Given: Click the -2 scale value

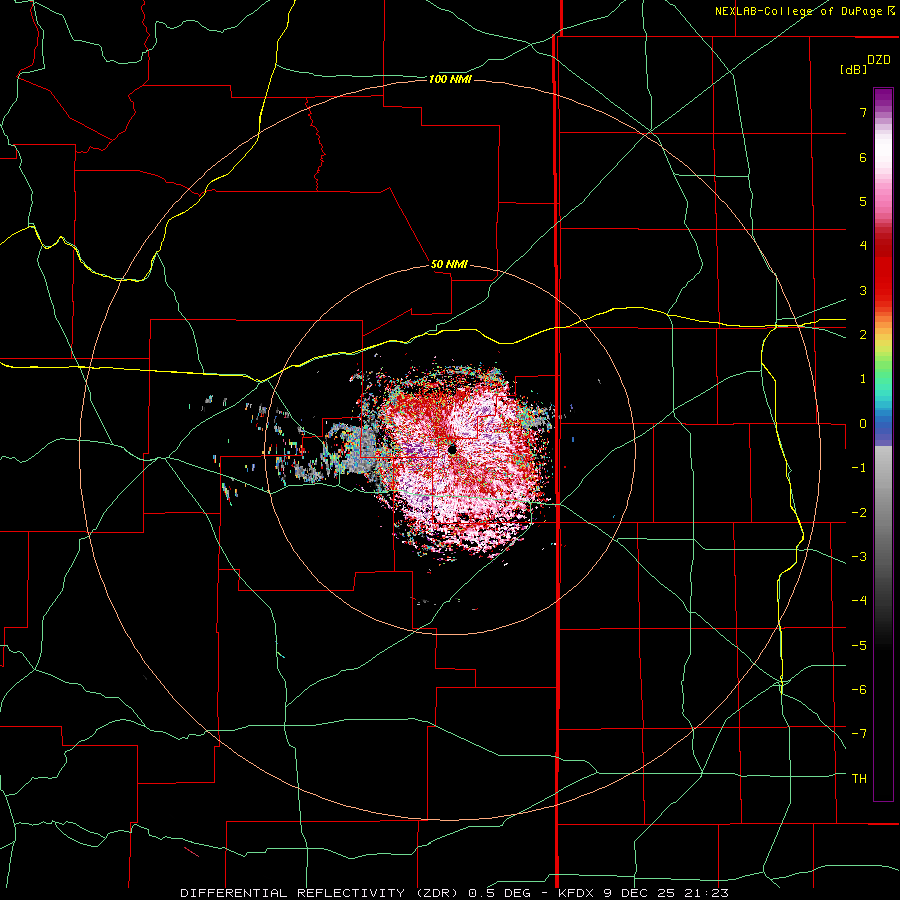Looking at the screenshot, I should 859,513.
